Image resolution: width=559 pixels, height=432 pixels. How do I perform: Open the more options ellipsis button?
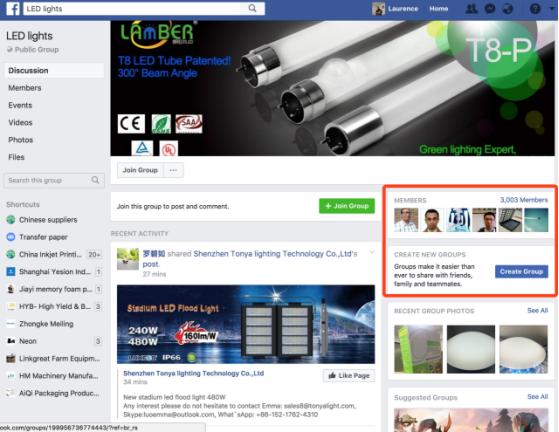pyautogui.click(x=174, y=170)
